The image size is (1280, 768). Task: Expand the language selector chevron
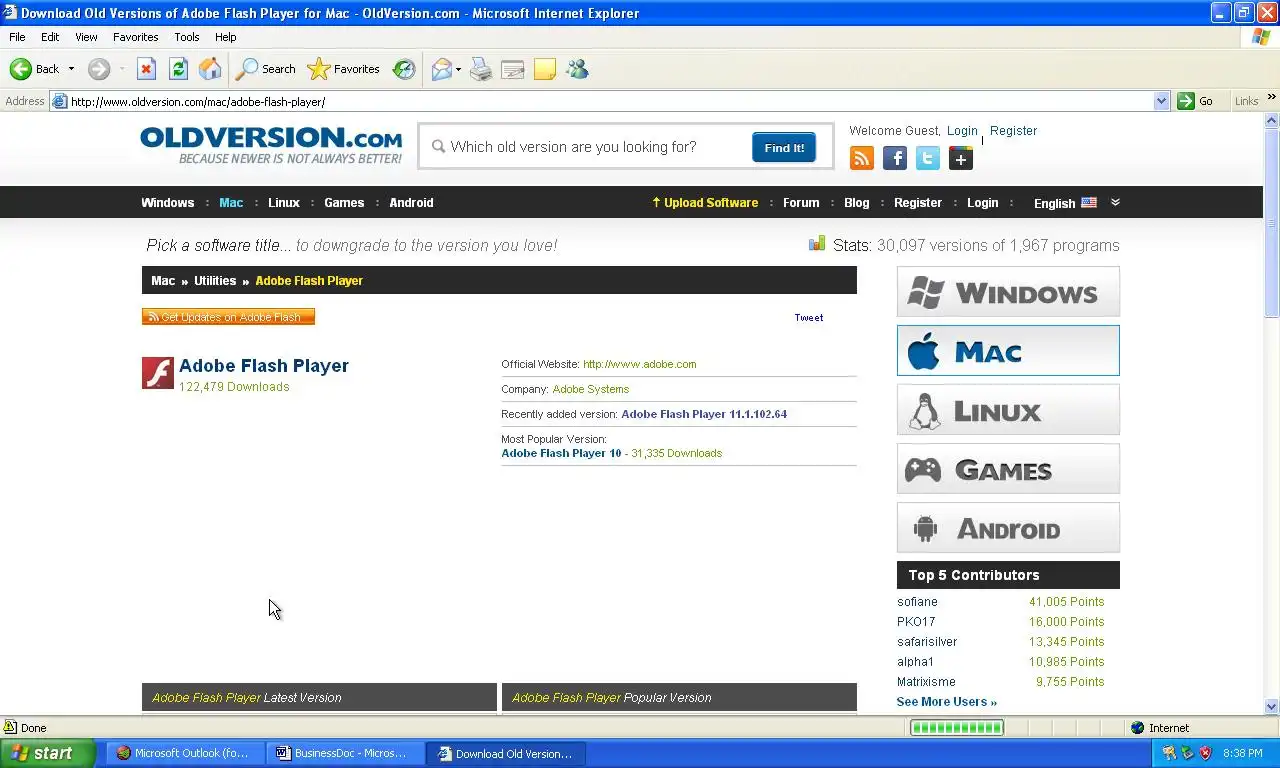tap(1115, 202)
